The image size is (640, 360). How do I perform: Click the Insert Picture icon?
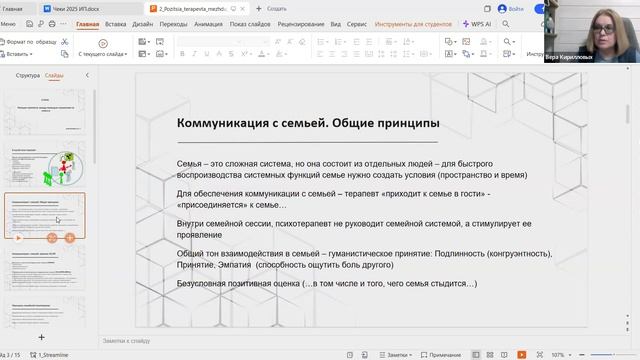tap(466, 42)
